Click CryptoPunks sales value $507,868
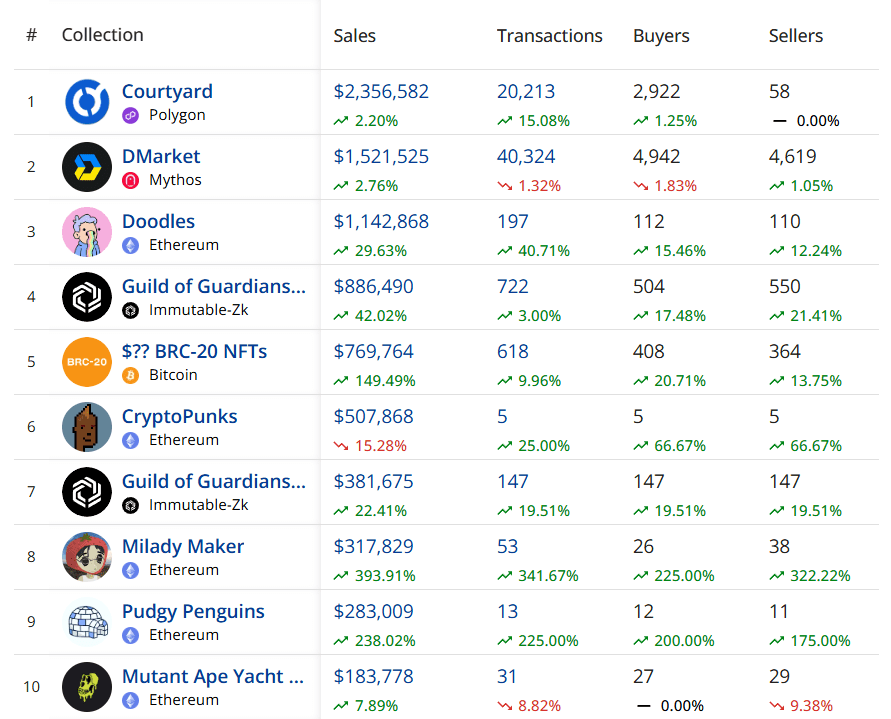The image size is (891, 719). 373,417
